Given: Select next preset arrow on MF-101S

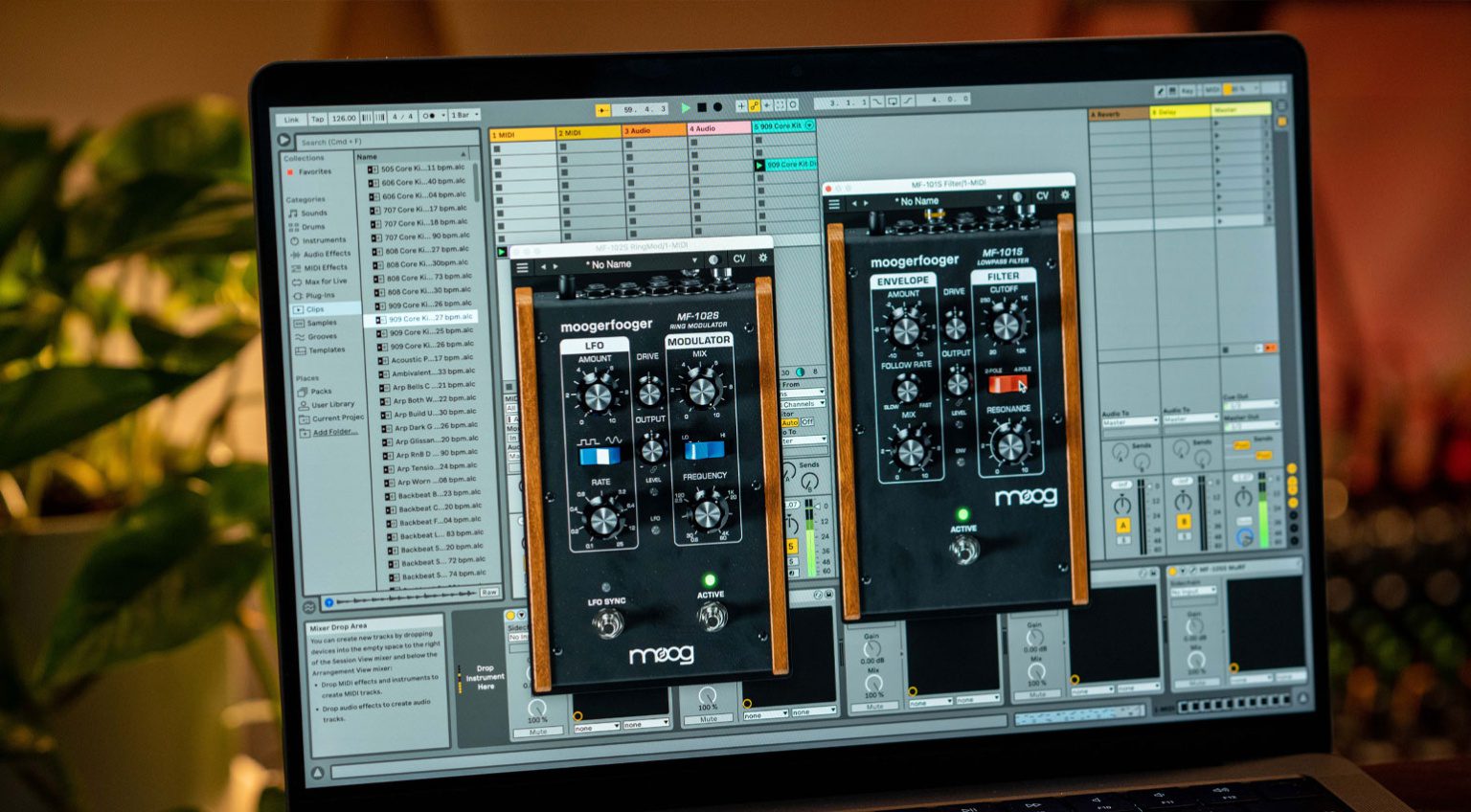Looking at the screenshot, I should coord(867,203).
